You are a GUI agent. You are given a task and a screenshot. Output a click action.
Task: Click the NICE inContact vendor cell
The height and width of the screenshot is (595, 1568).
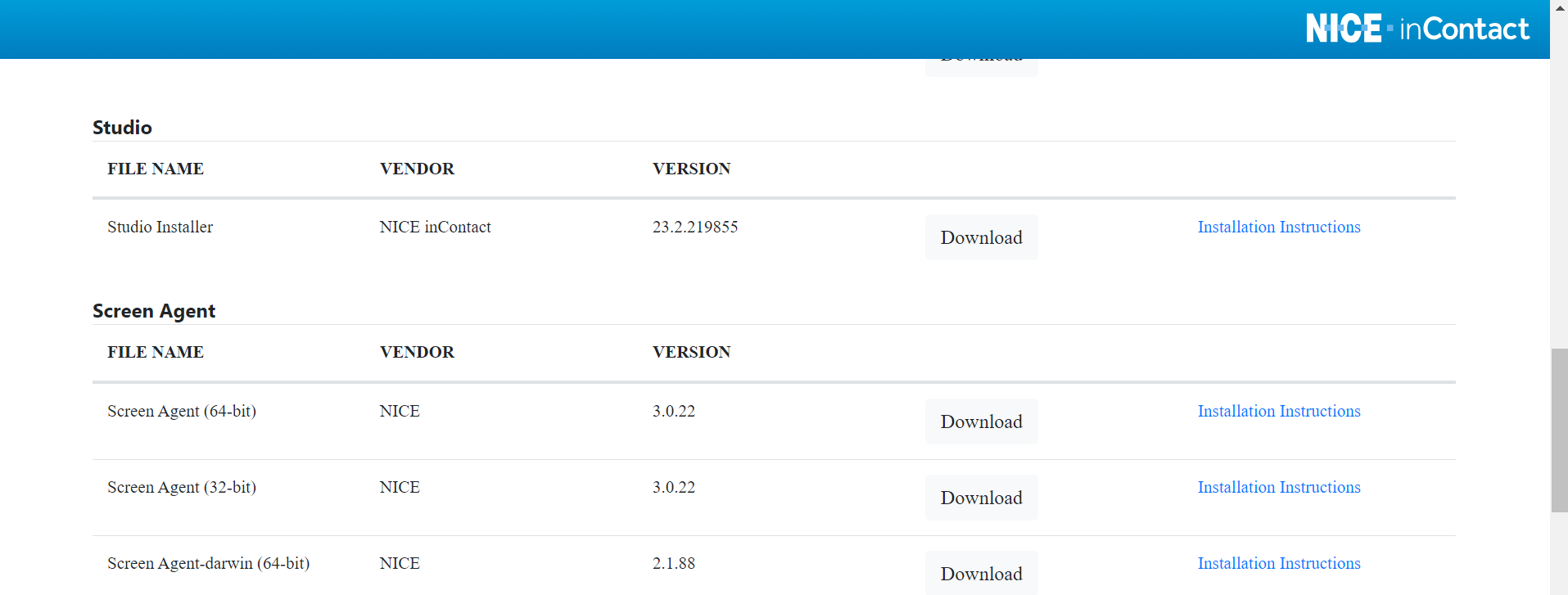(435, 227)
